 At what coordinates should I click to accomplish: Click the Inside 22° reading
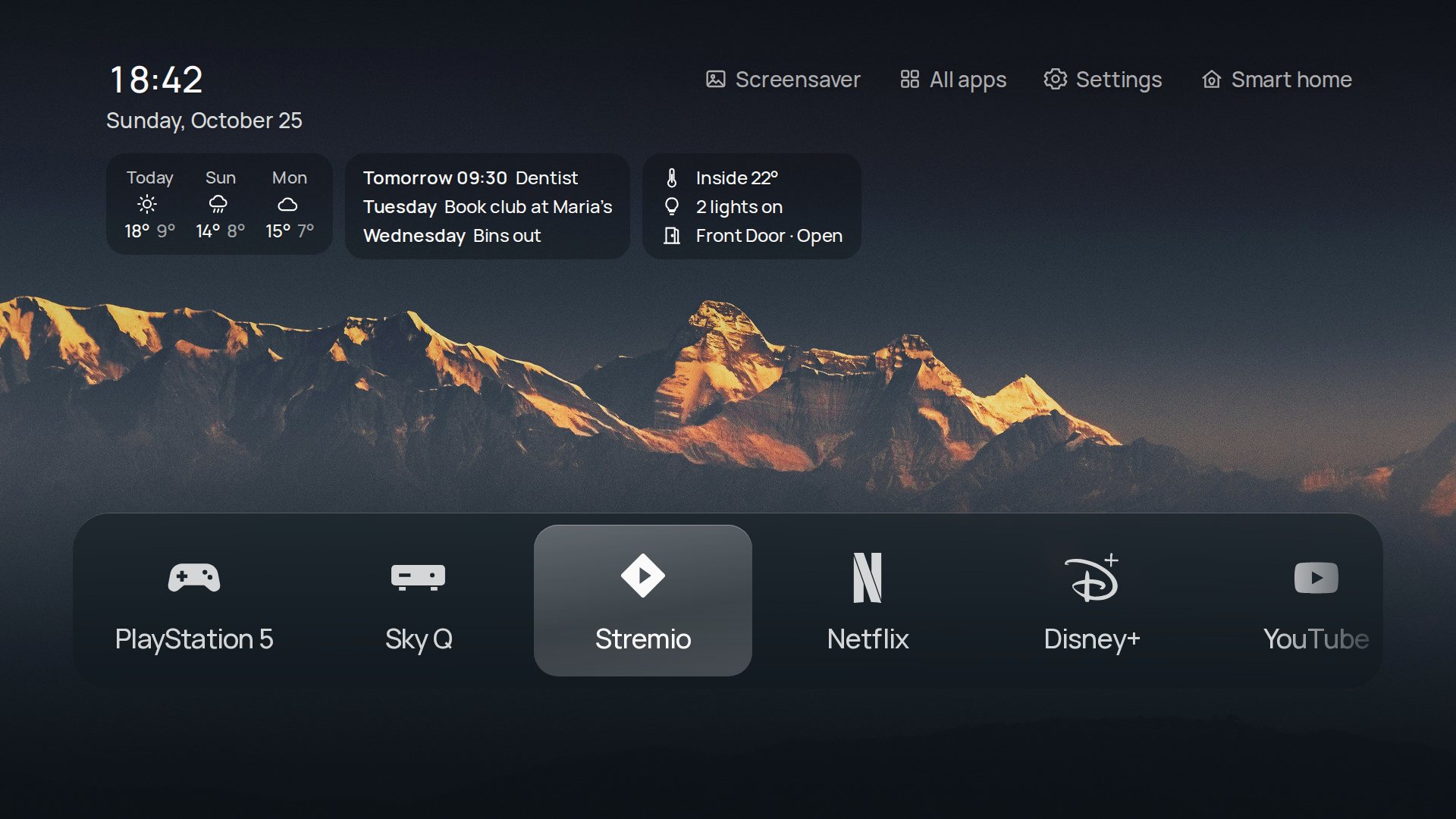tap(737, 178)
